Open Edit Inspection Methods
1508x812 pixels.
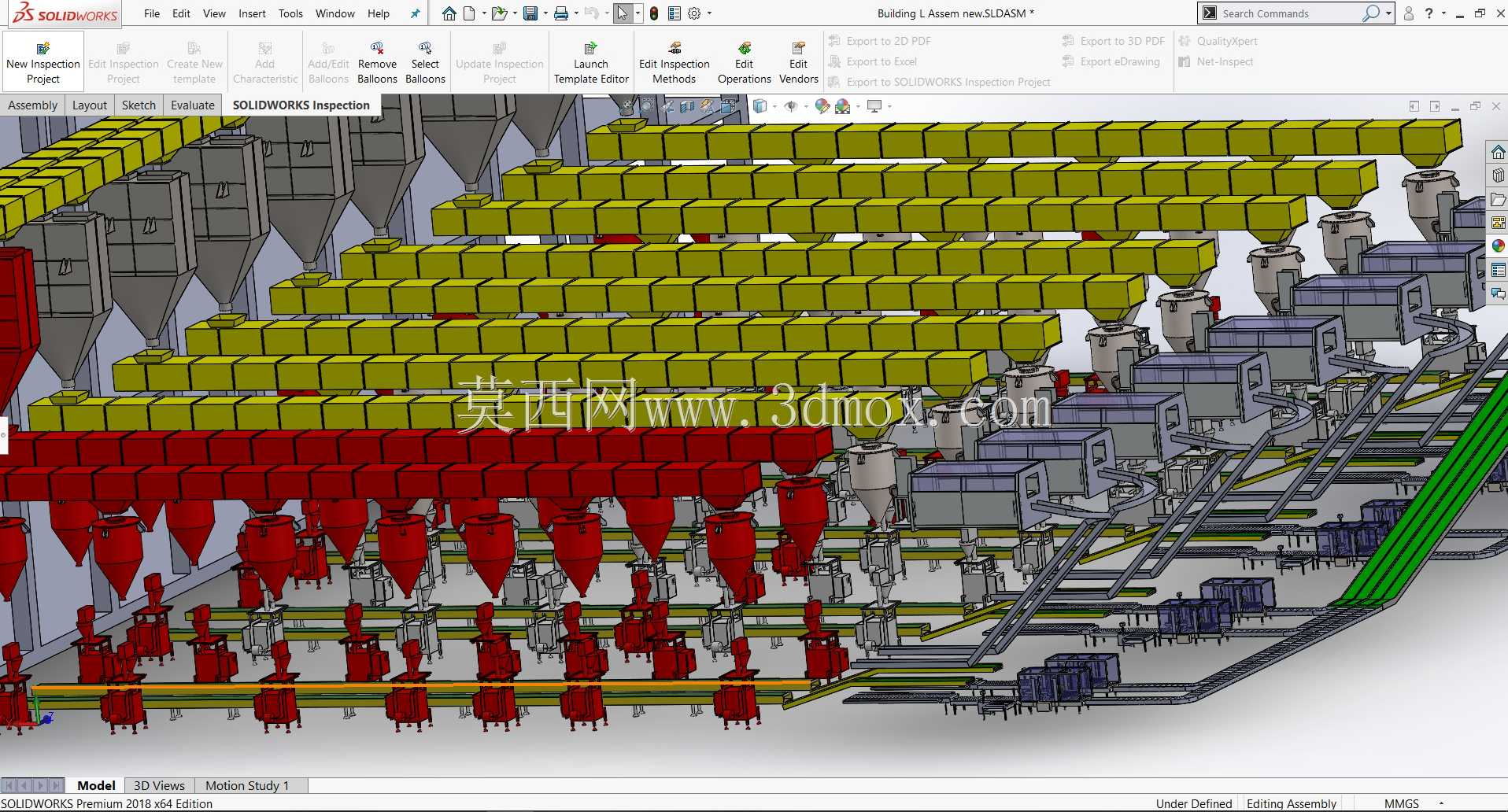pyautogui.click(x=675, y=62)
